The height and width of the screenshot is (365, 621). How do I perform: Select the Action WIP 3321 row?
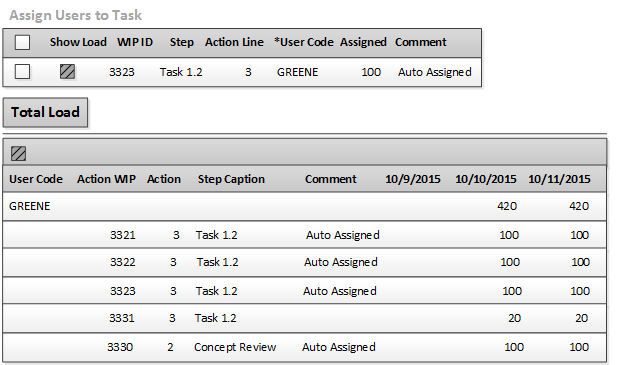click(x=304, y=235)
